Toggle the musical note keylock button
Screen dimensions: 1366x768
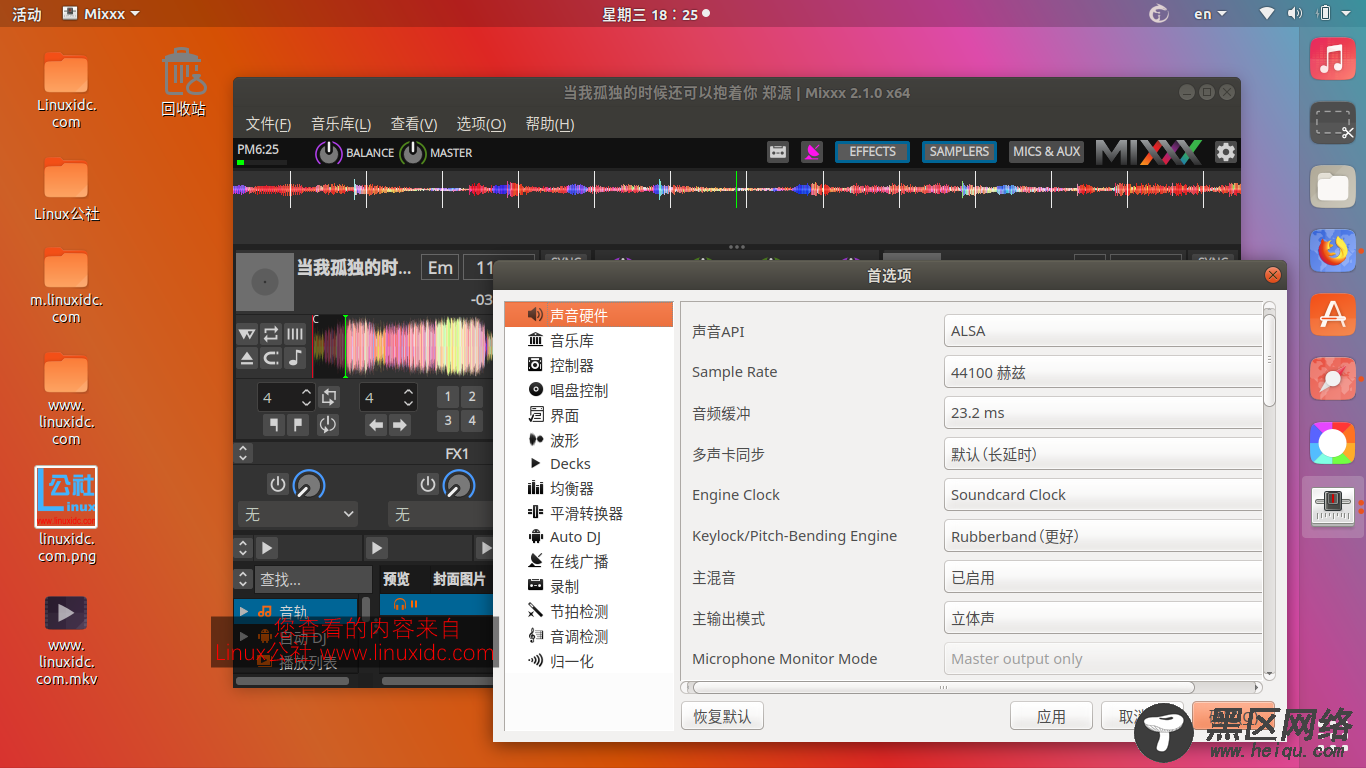click(295, 358)
